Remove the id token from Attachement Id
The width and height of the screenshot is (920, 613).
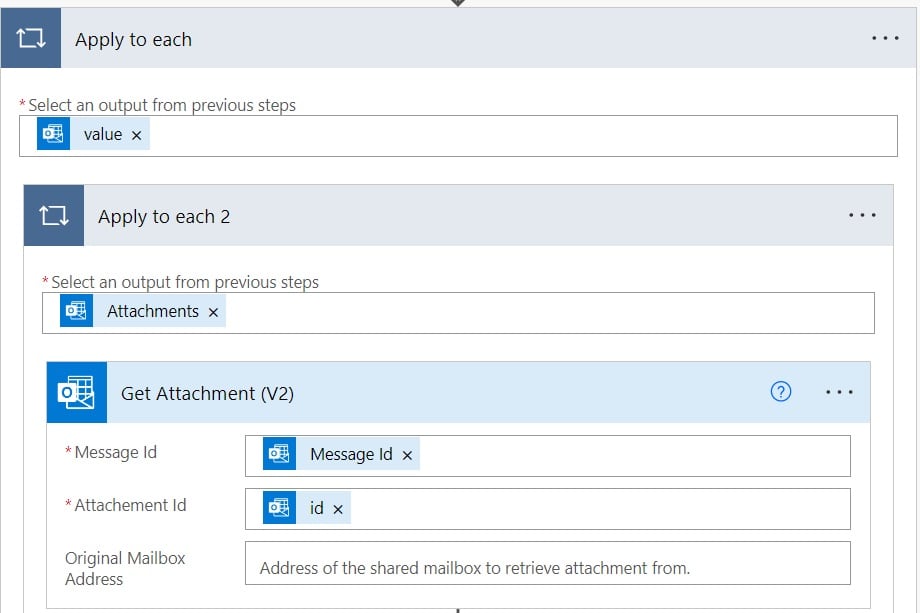coord(338,509)
